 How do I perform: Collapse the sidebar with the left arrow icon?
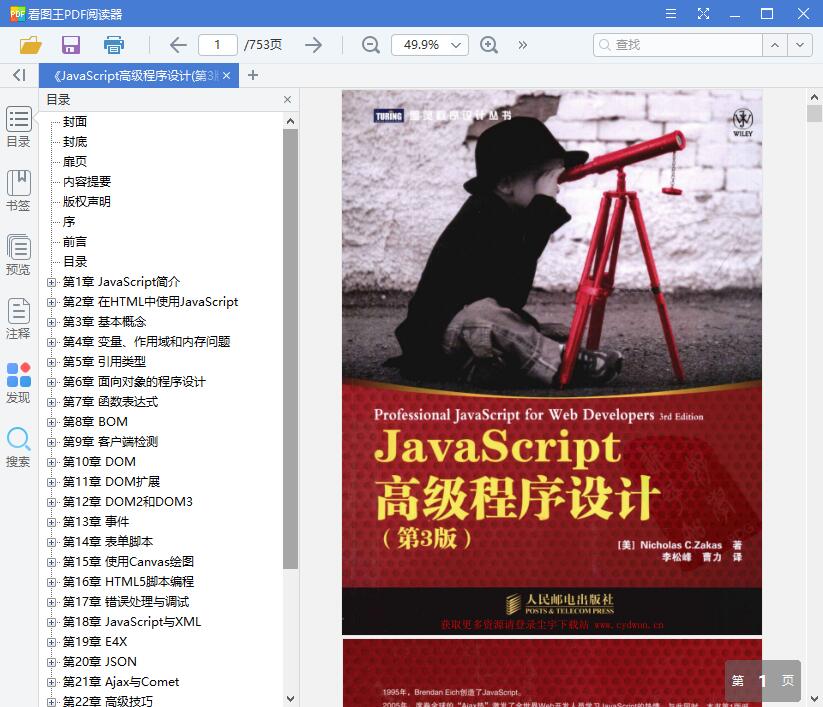click(x=19, y=75)
